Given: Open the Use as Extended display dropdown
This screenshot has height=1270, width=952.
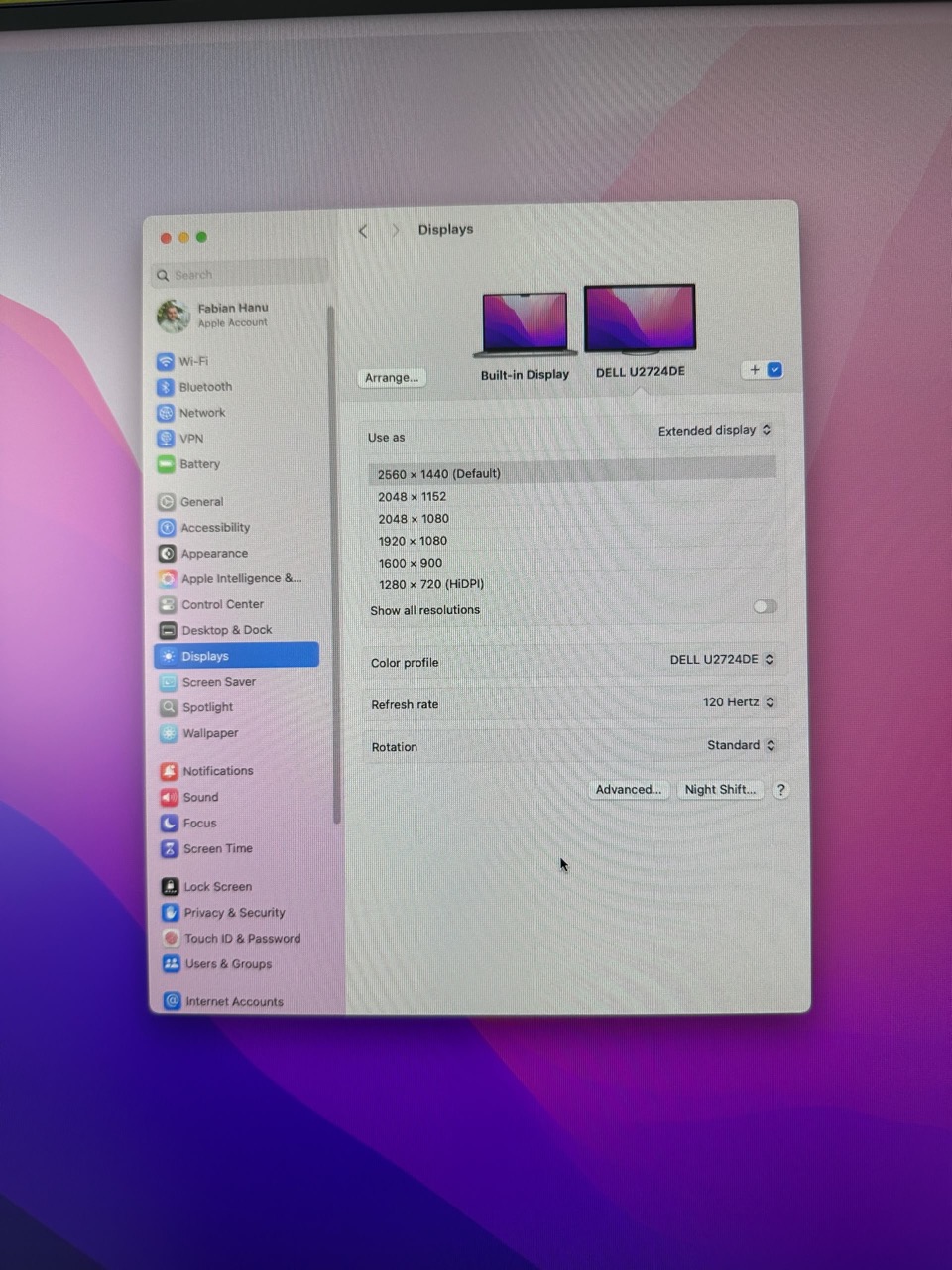Looking at the screenshot, I should (x=715, y=431).
